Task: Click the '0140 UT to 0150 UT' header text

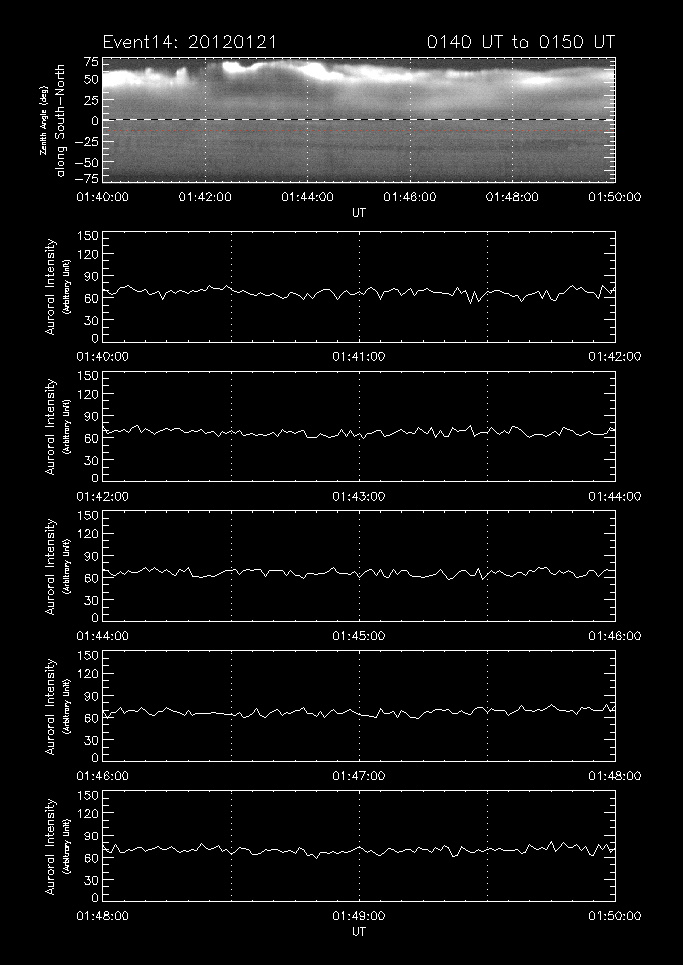Action: pyautogui.click(x=521, y=42)
